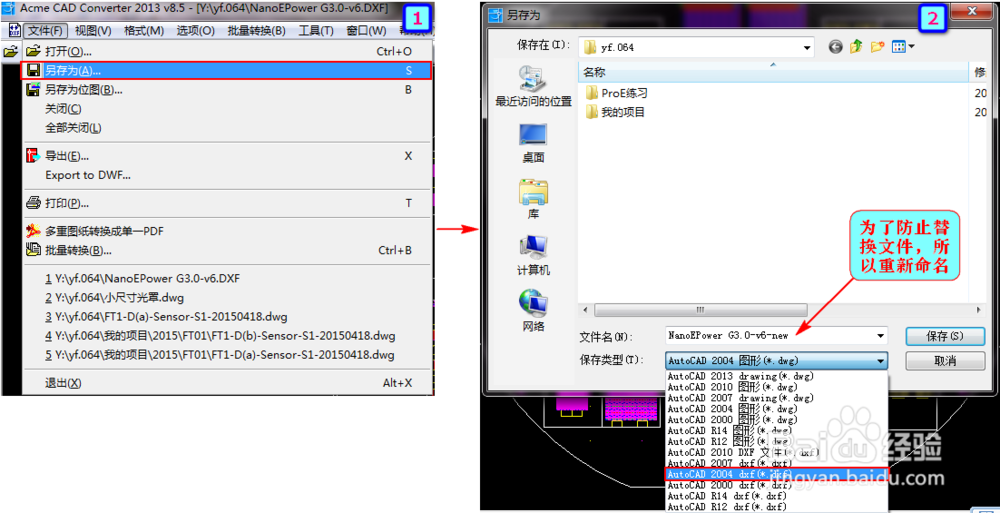
Task: Go to 最近访问的位置 in the sidebar
Action: tap(533, 86)
